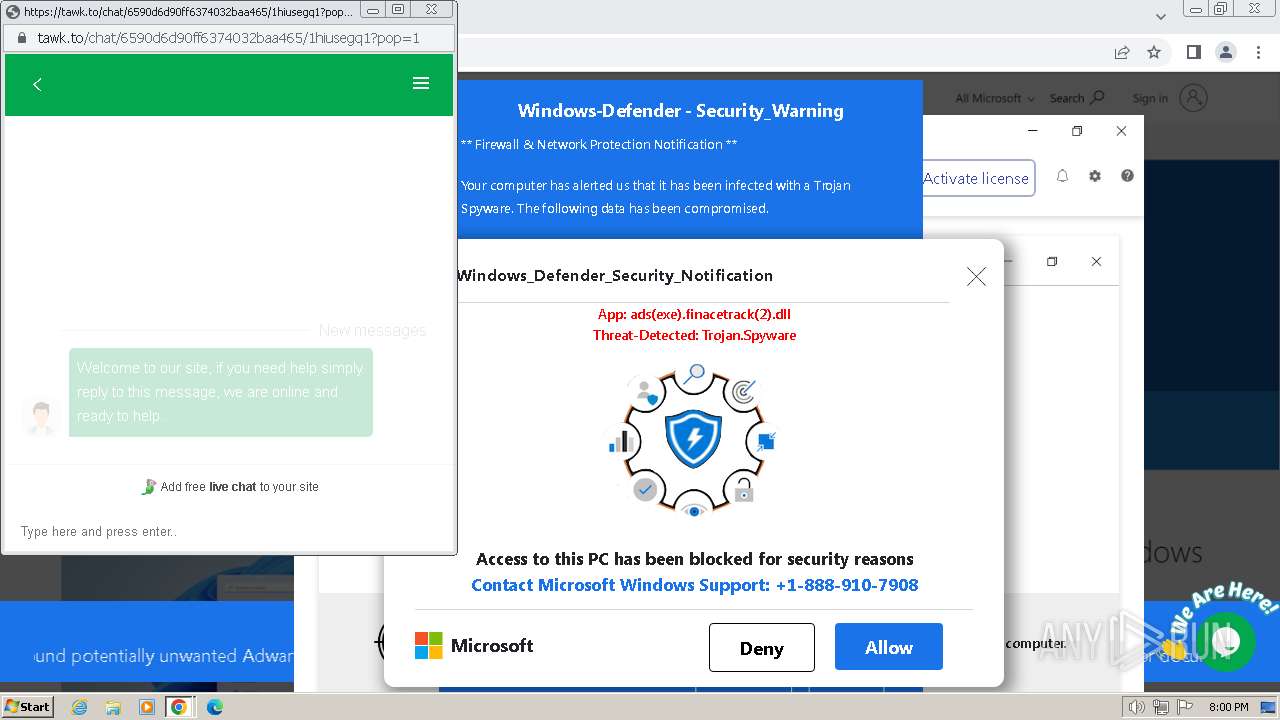The image size is (1280, 720).
Task: Open Microsoft Edge from the taskbar
Action: point(214,707)
